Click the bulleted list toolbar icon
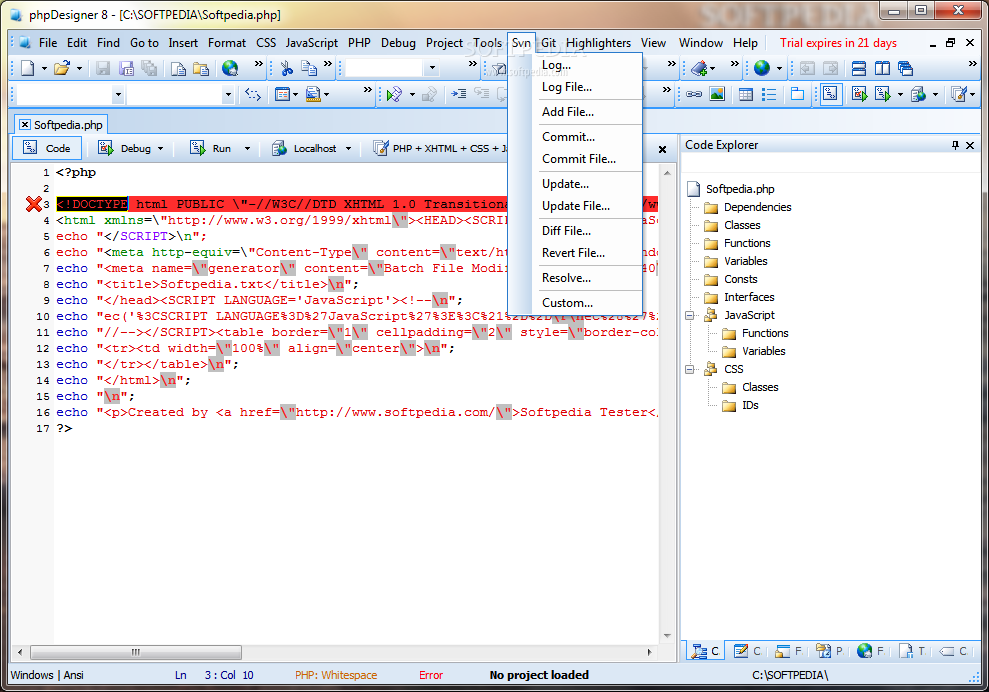This screenshot has width=989, height=692. tap(769, 95)
